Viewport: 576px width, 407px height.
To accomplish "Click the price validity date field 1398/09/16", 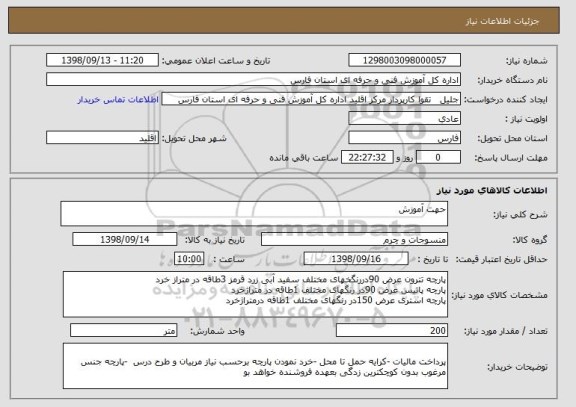I will (x=356, y=259).
